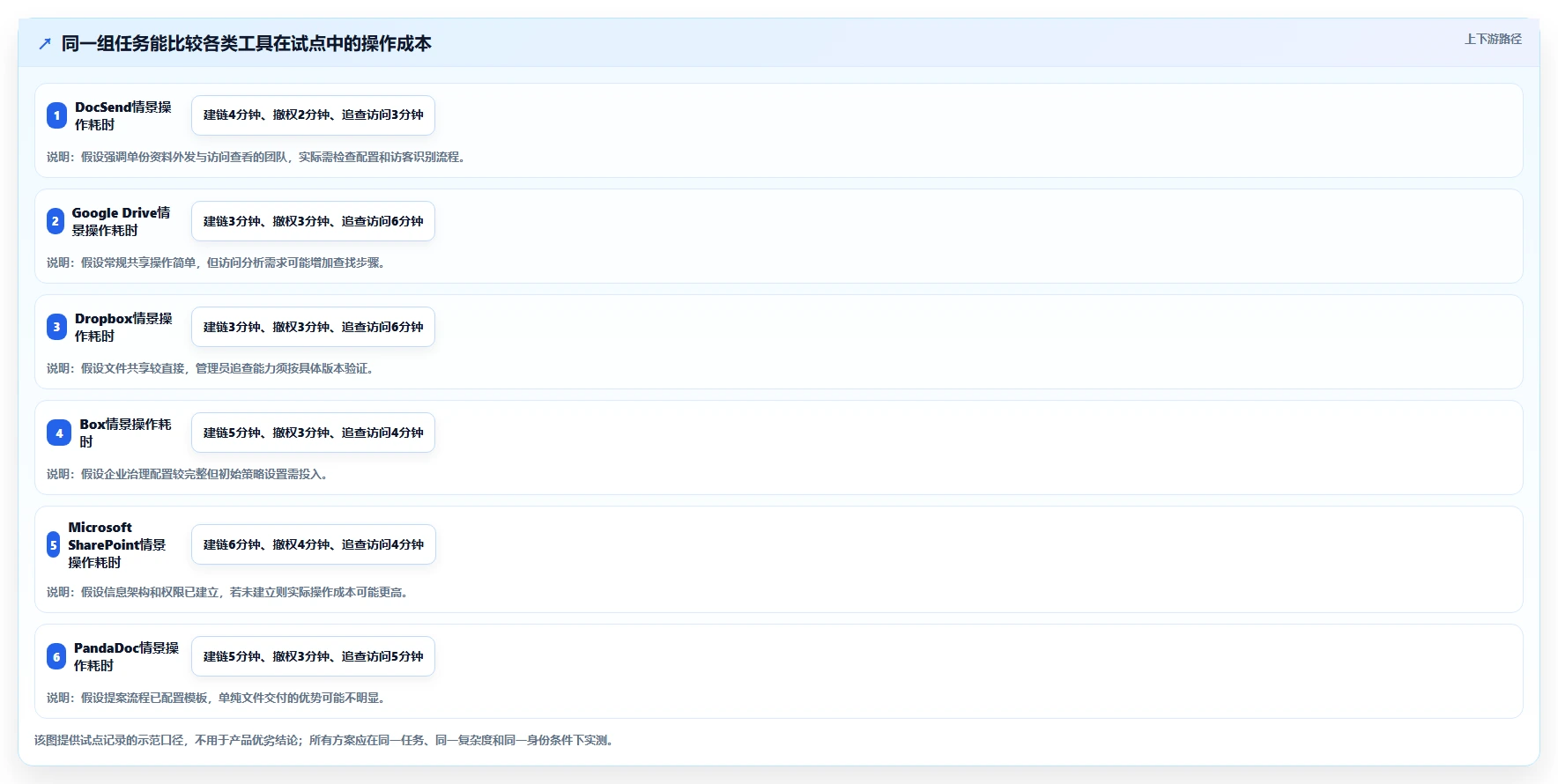Click the Google Drive note about 访问分析需求
This screenshot has width=1558, height=784.
click(x=218, y=263)
